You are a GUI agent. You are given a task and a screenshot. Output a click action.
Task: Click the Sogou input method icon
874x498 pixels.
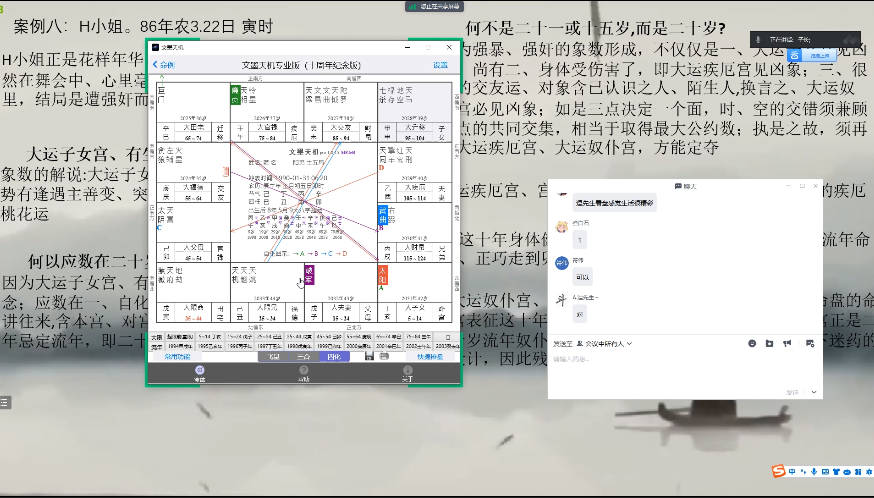pyautogui.click(x=777, y=471)
